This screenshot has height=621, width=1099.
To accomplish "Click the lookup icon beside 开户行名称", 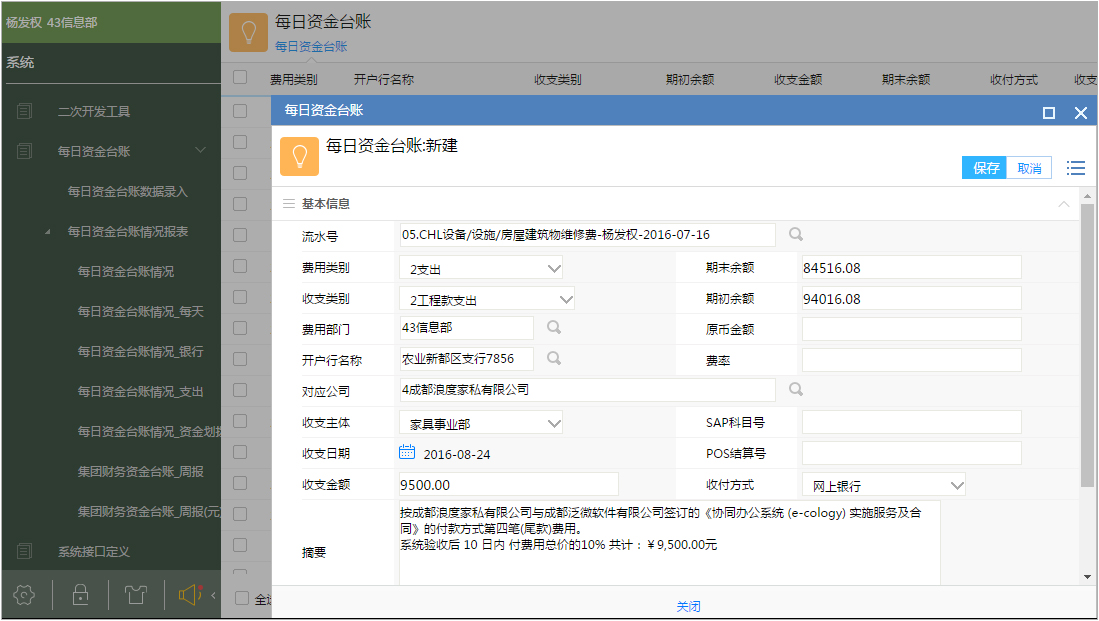I will coord(553,358).
